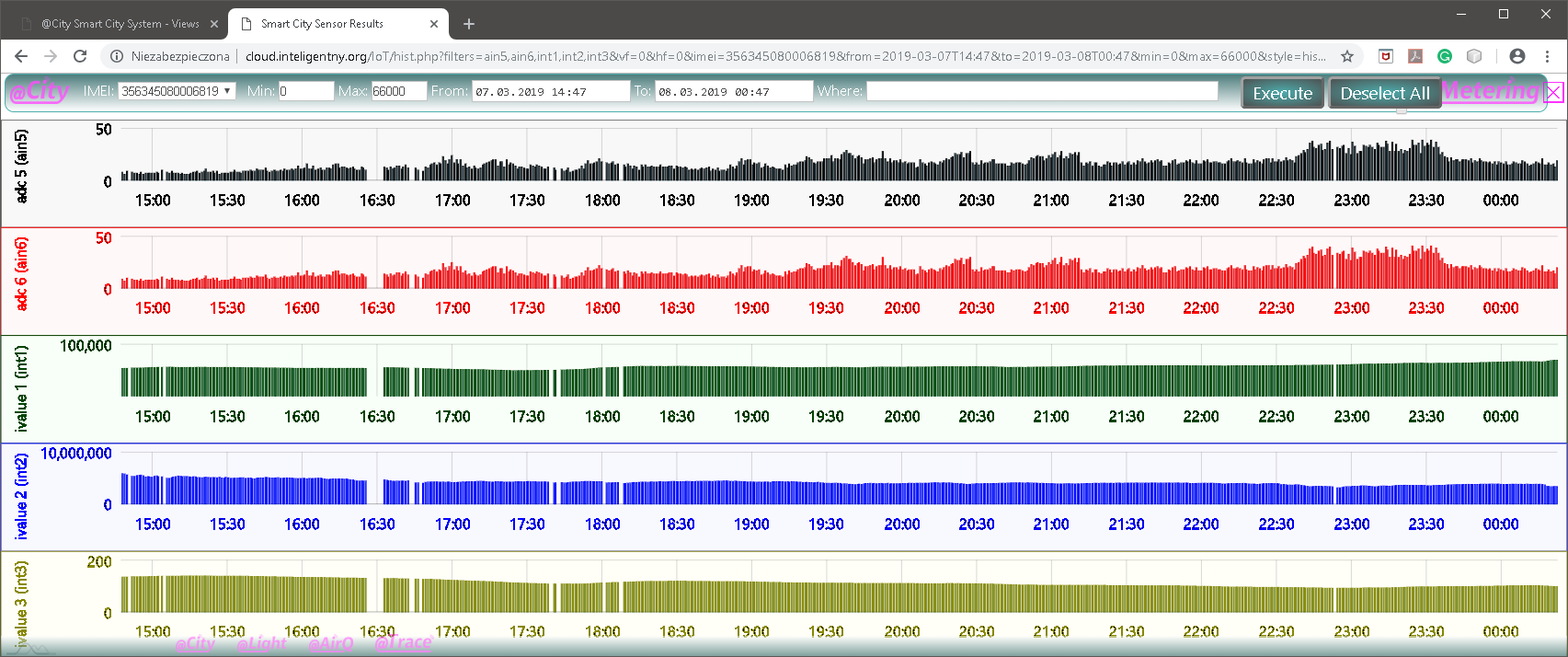The image size is (1568, 657).
Task: Open the @Trace link in the footer
Action: 403,642
